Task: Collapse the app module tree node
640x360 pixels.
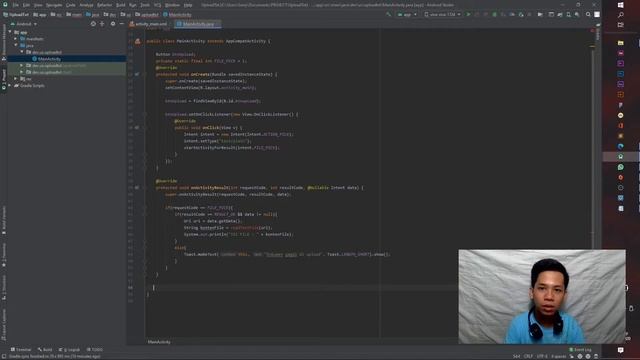Action: click(10, 32)
